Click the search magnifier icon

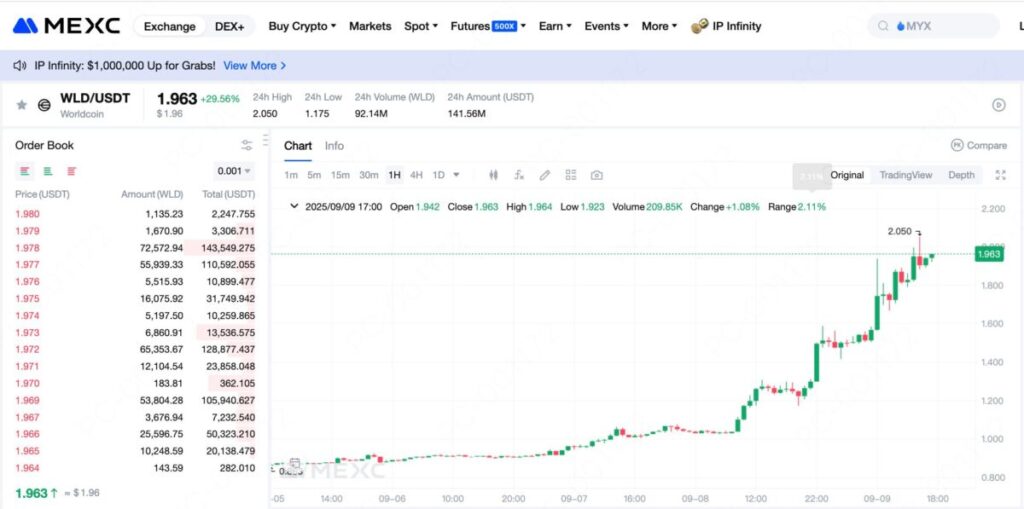883,26
